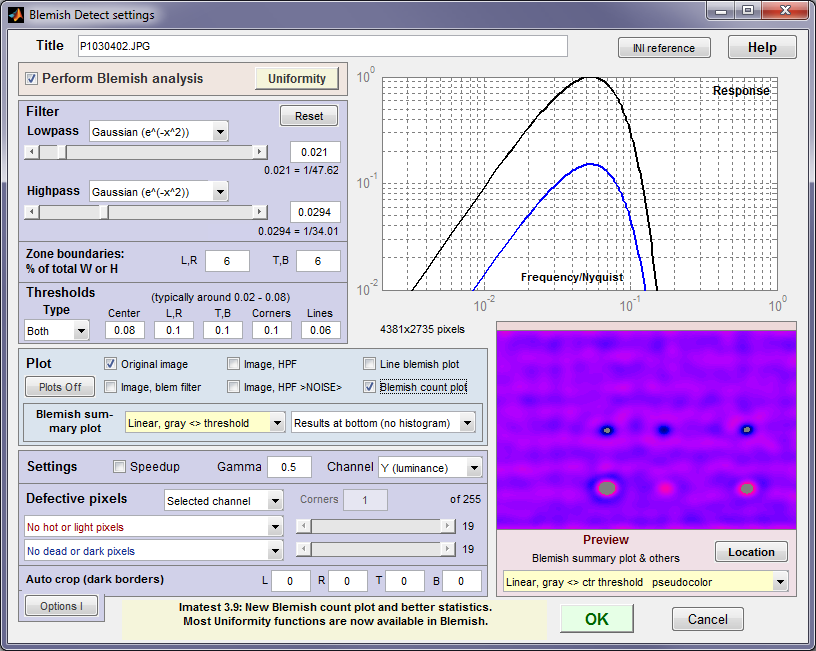Screen dimensions: 816x651
Task: Open the preview pseudocolor display dropdown
Action: (x=645, y=582)
